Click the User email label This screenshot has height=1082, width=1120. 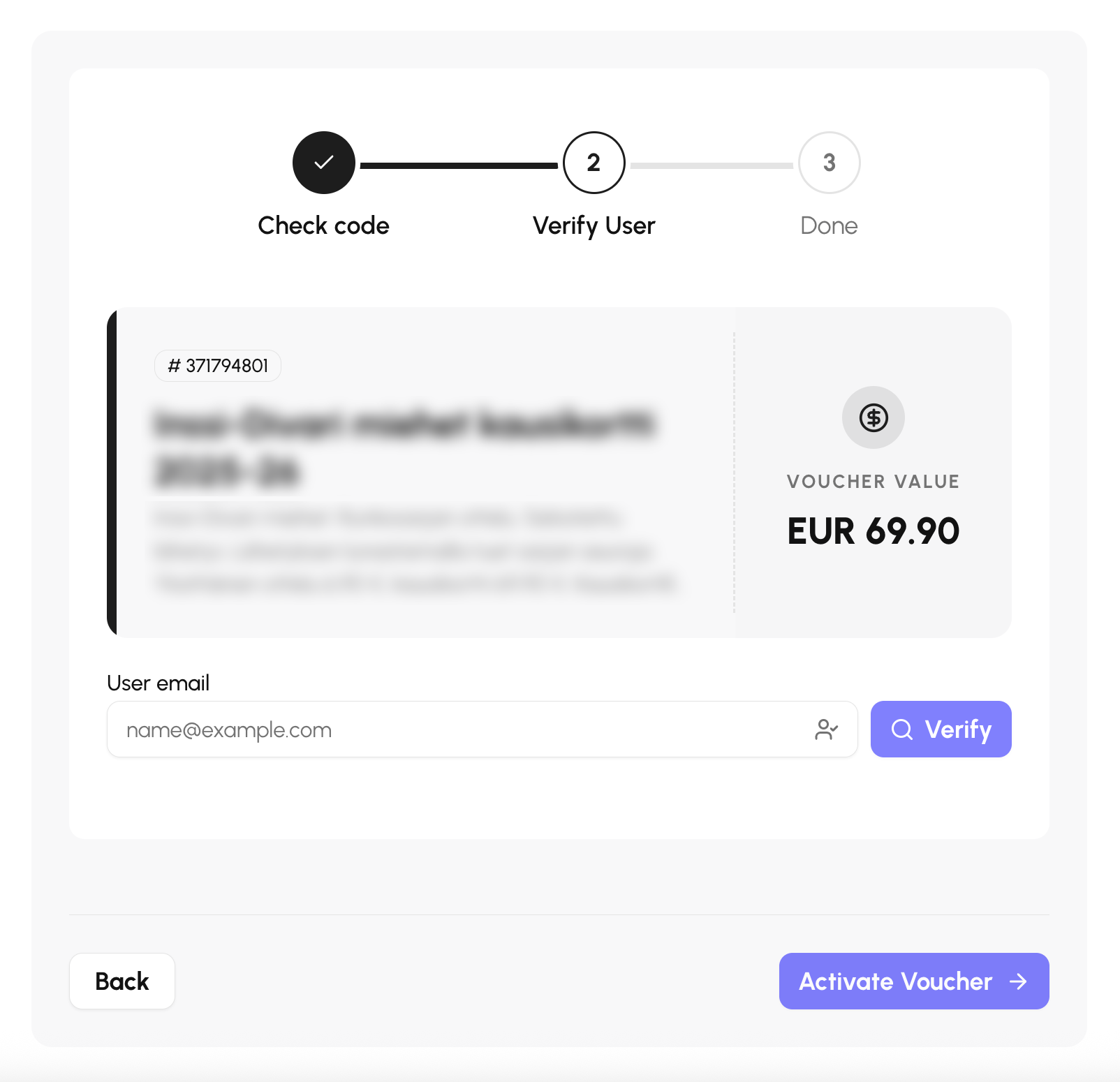(x=159, y=683)
